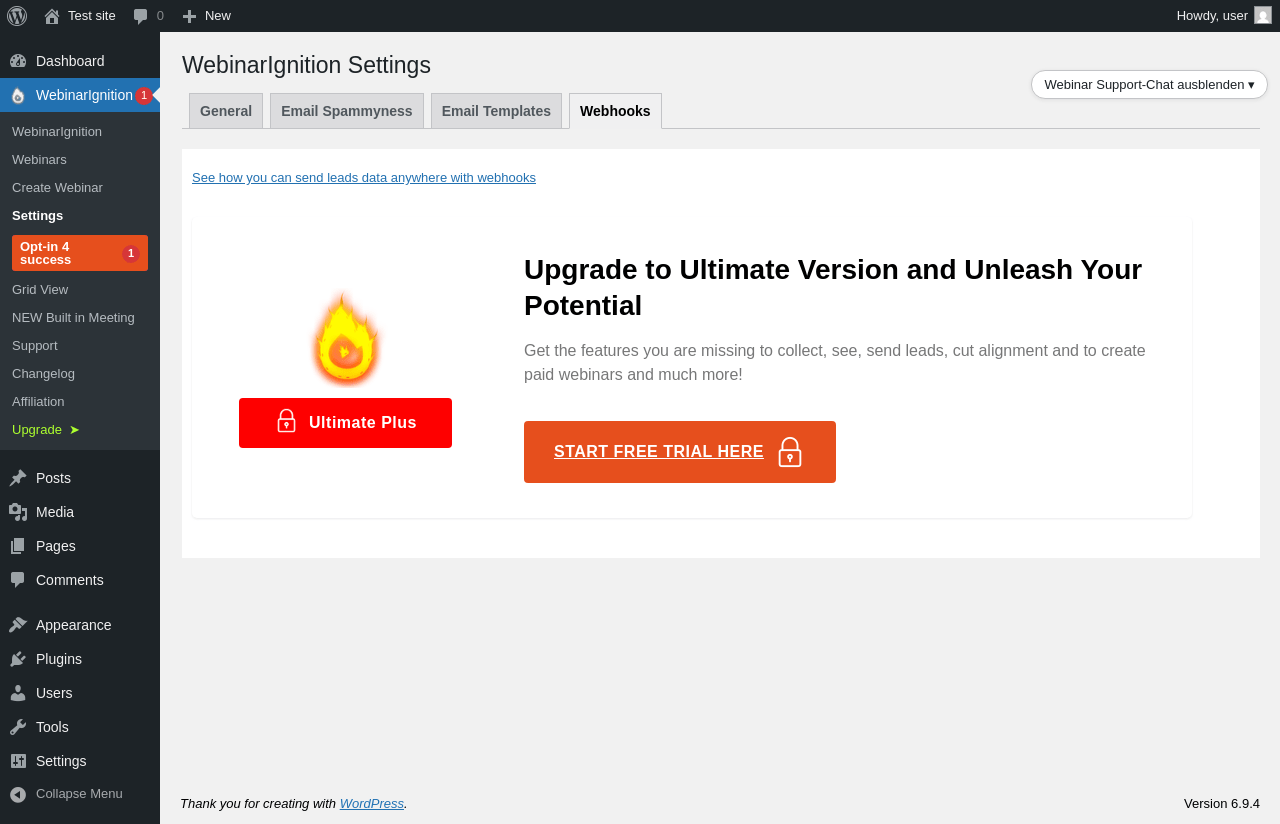Screen dimensions: 1280x824
Task: Click the red Ultimate Plus button
Action: click(x=345, y=423)
